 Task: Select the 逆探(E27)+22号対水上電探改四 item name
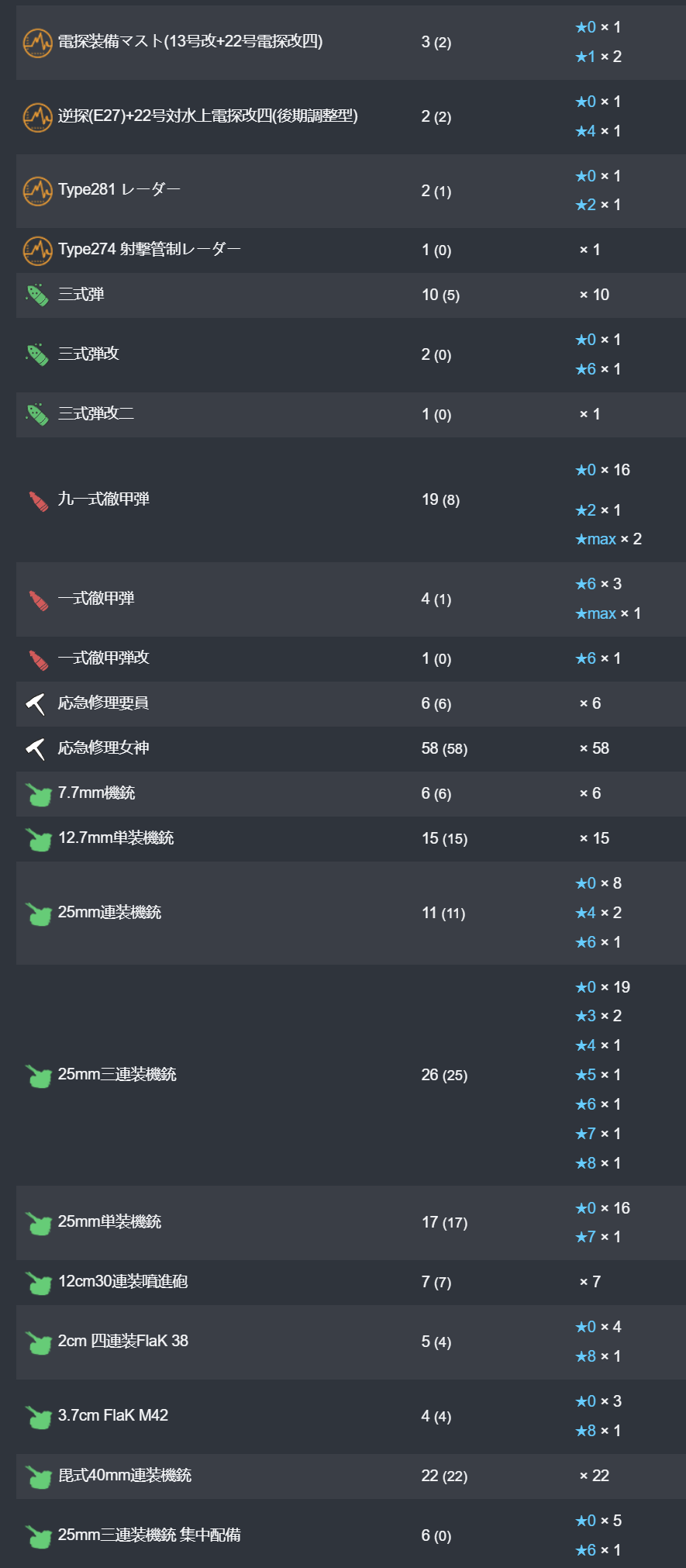point(208,116)
